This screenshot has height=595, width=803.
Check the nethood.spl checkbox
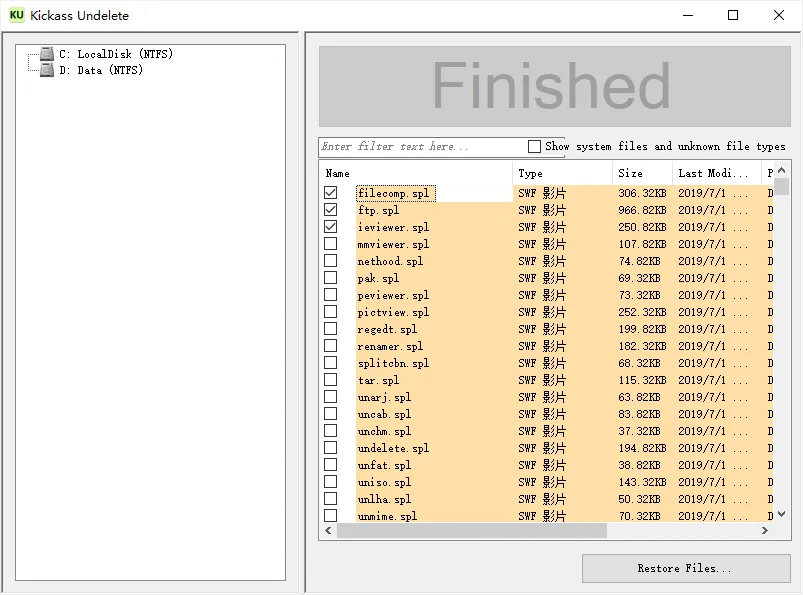pos(331,261)
